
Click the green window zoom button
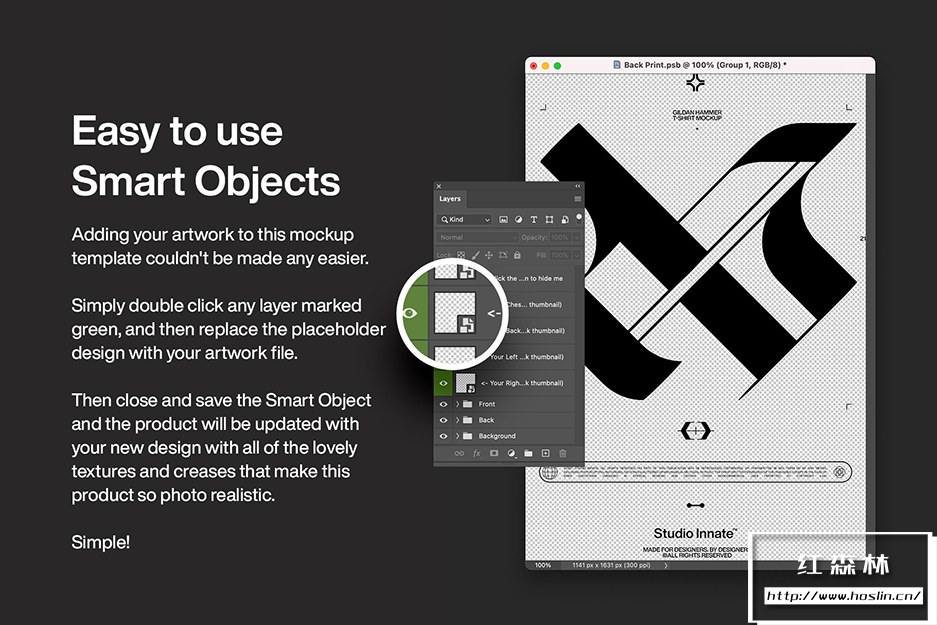558,66
